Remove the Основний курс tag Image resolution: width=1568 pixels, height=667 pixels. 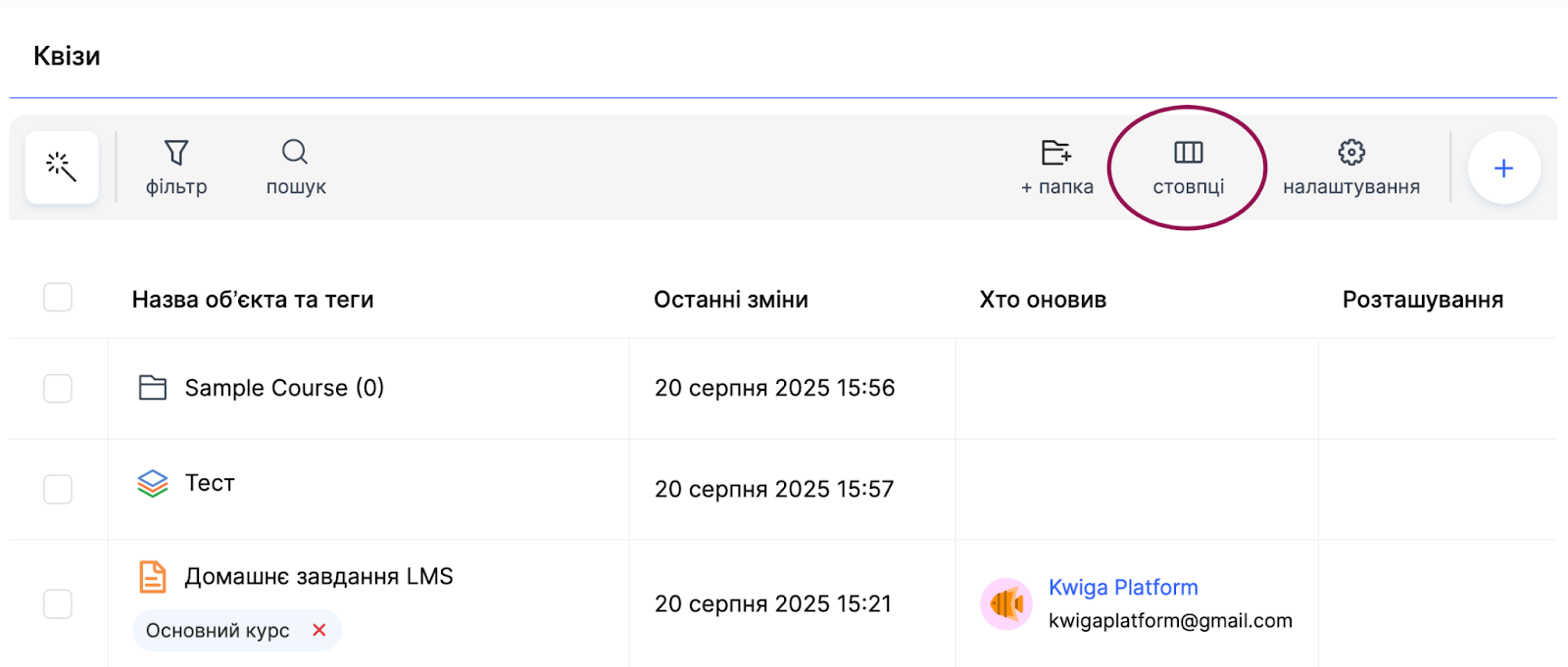[318, 631]
